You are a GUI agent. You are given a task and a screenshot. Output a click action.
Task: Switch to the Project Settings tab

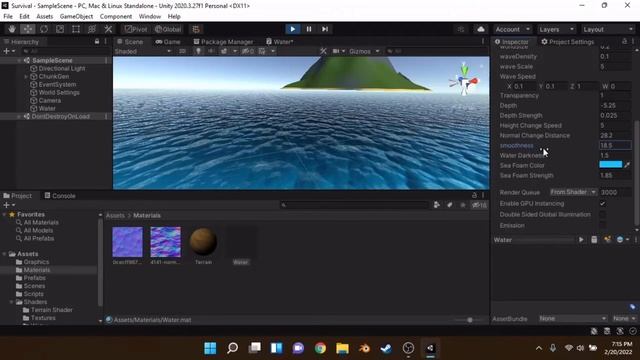coord(567,42)
